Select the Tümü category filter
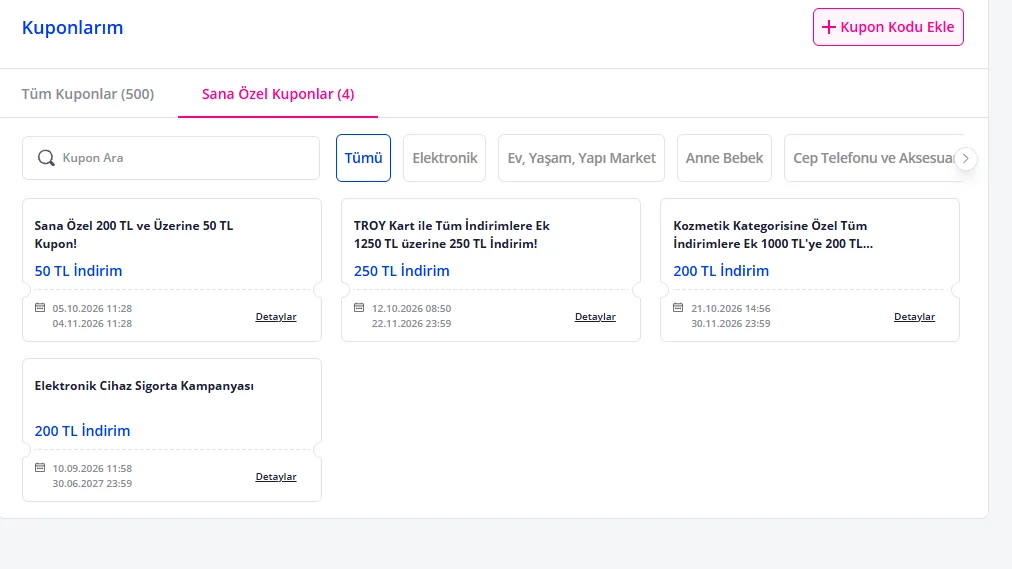This screenshot has width=1012, height=569. 363,158
